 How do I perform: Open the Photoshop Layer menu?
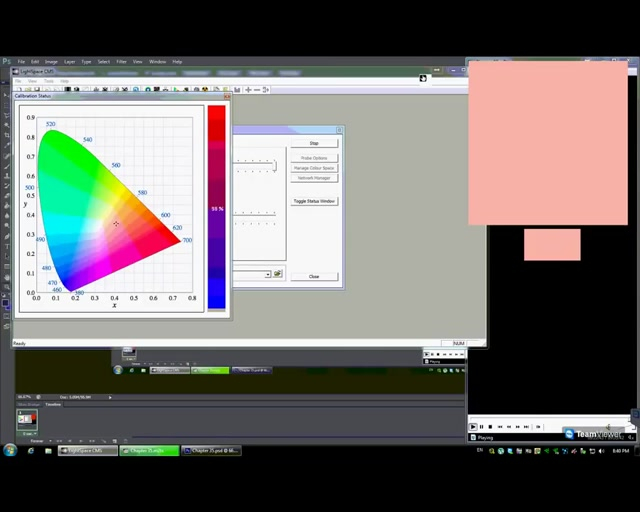[70, 62]
